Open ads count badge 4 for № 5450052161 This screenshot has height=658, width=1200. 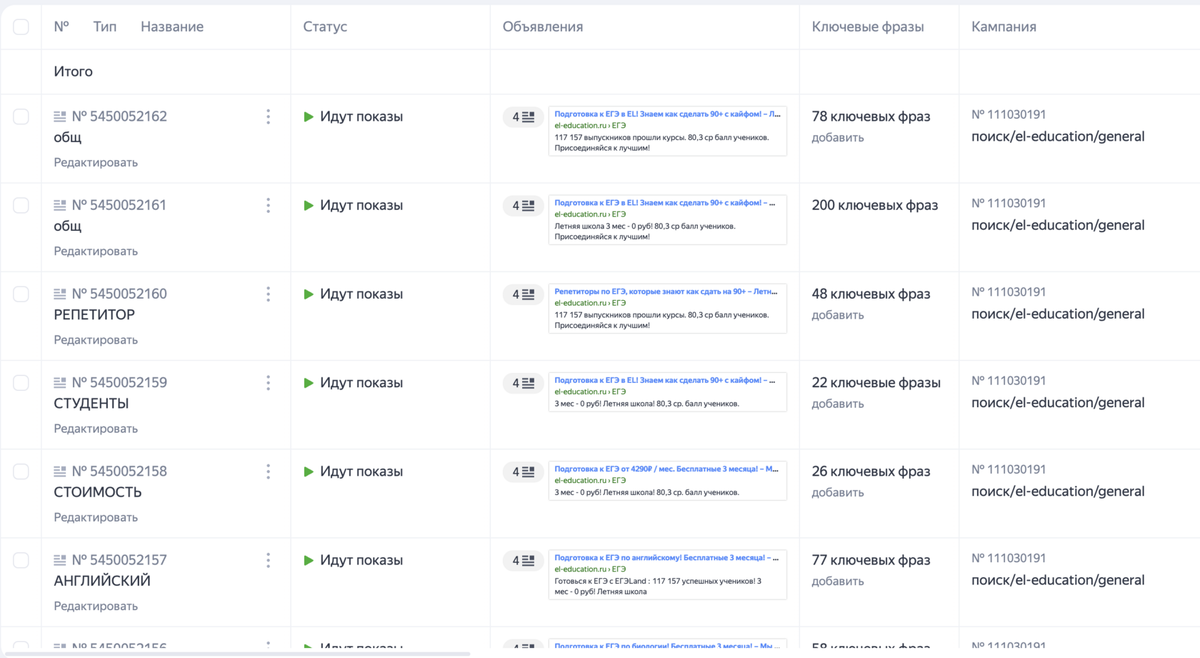[x=523, y=206]
